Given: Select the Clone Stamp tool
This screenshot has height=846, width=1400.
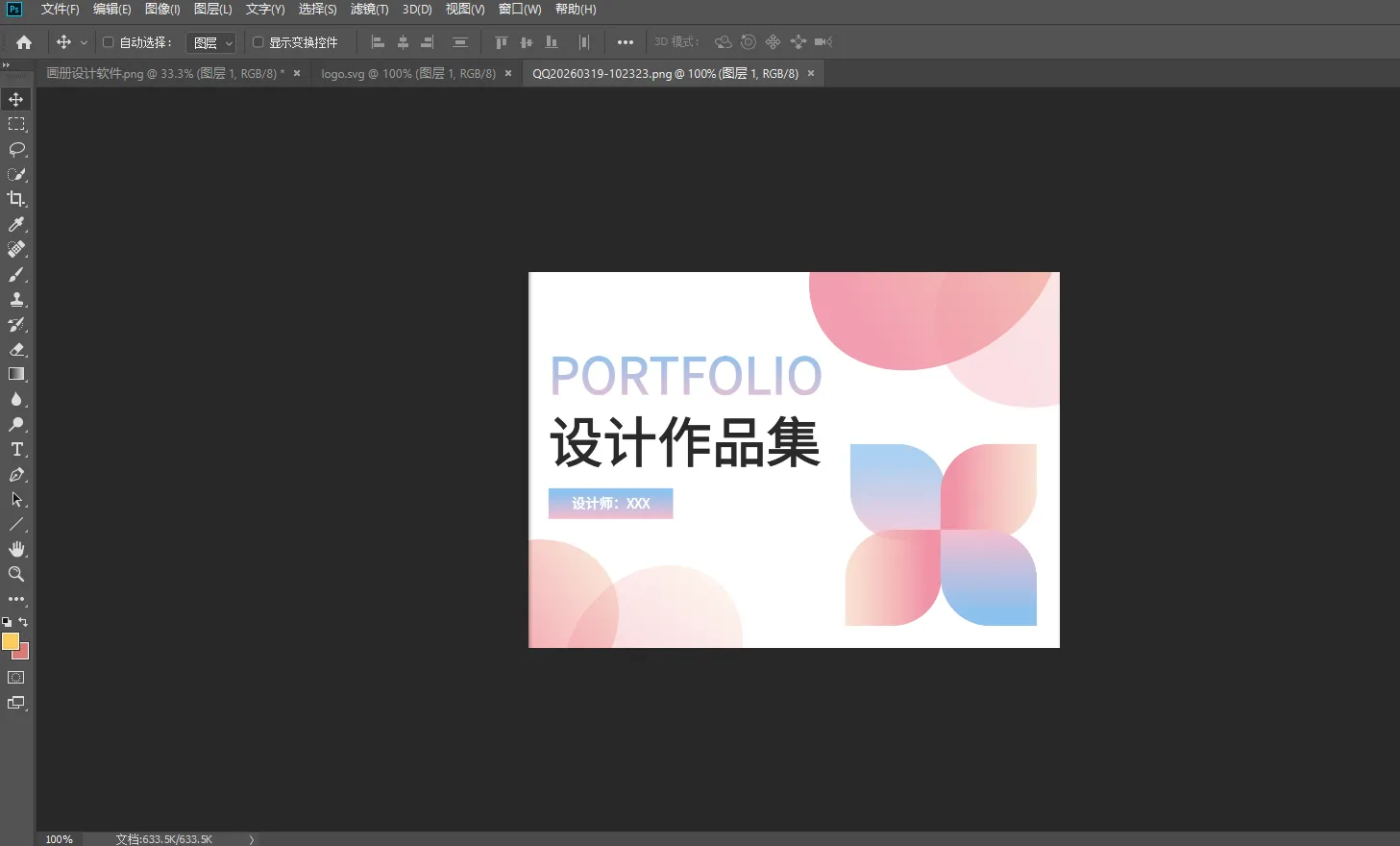Looking at the screenshot, I should [15, 299].
